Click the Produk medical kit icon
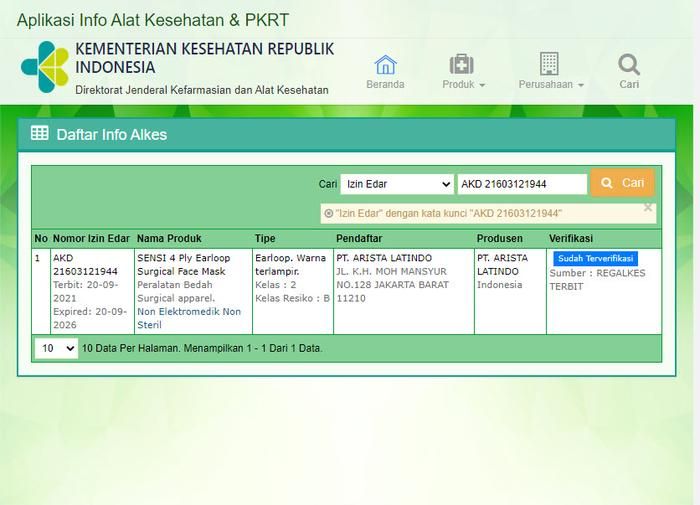 462,64
